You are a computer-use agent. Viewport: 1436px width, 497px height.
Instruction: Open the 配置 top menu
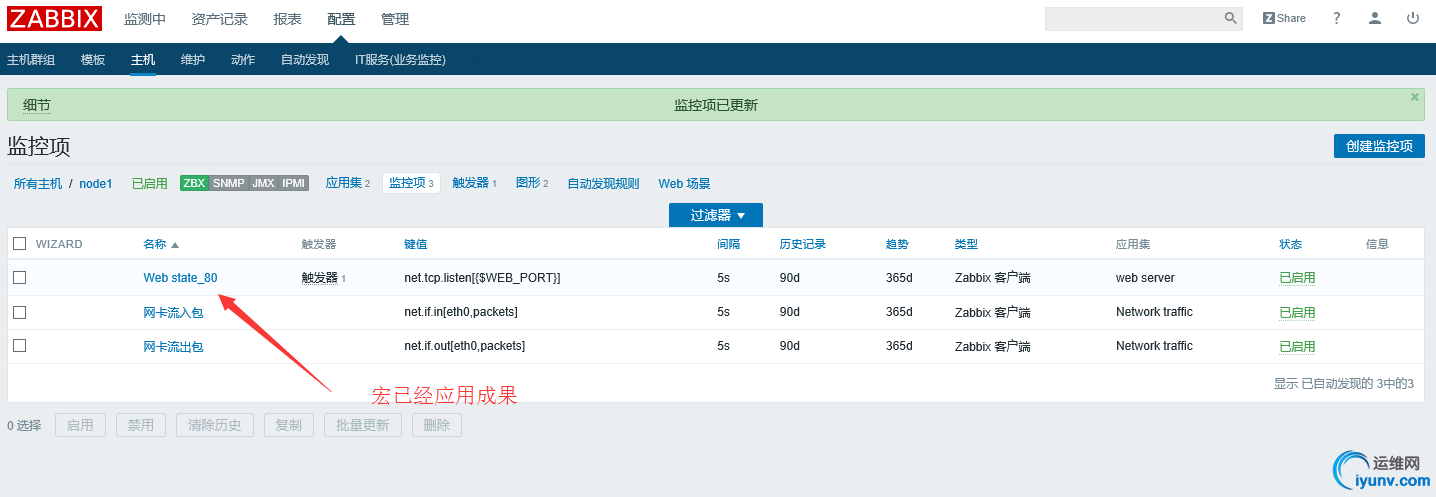tap(341, 19)
